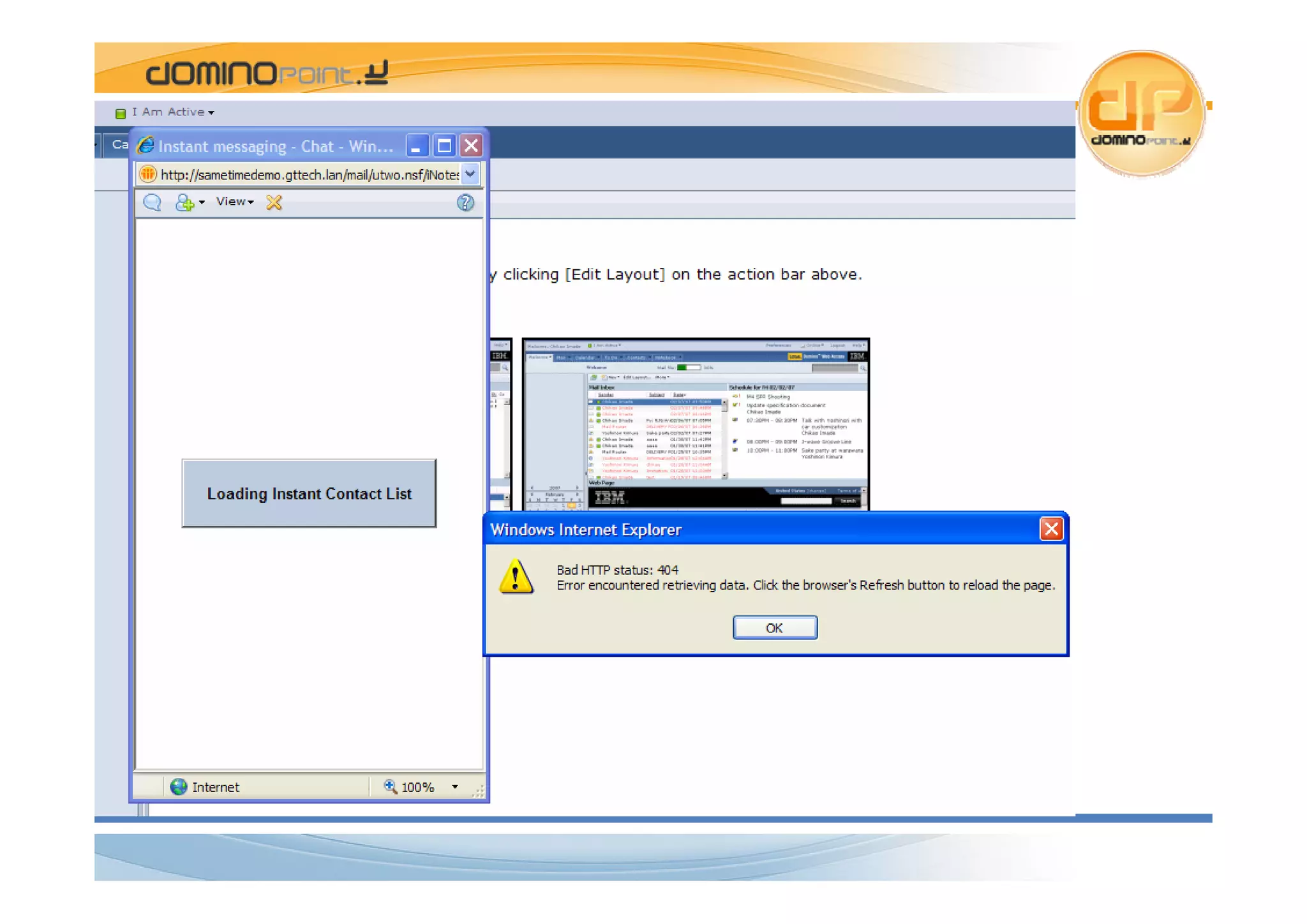1307x924 pixels.
Task: Click OK in the error dialog
Action: point(774,627)
